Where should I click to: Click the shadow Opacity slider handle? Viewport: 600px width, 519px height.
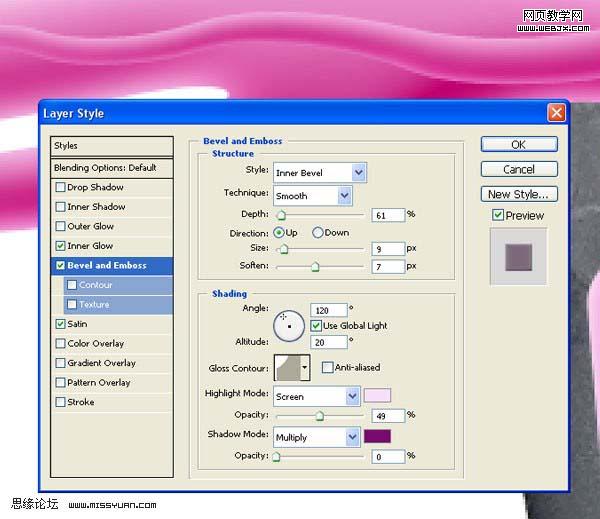[x=277, y=457]
